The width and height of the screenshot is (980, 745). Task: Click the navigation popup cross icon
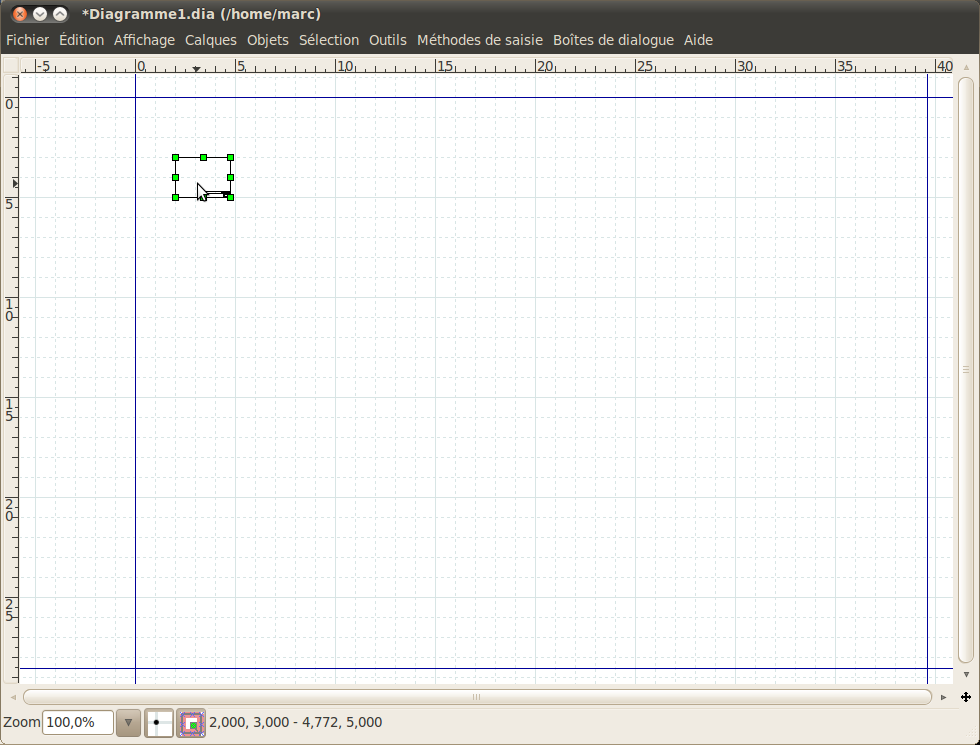tap(966, 697)
